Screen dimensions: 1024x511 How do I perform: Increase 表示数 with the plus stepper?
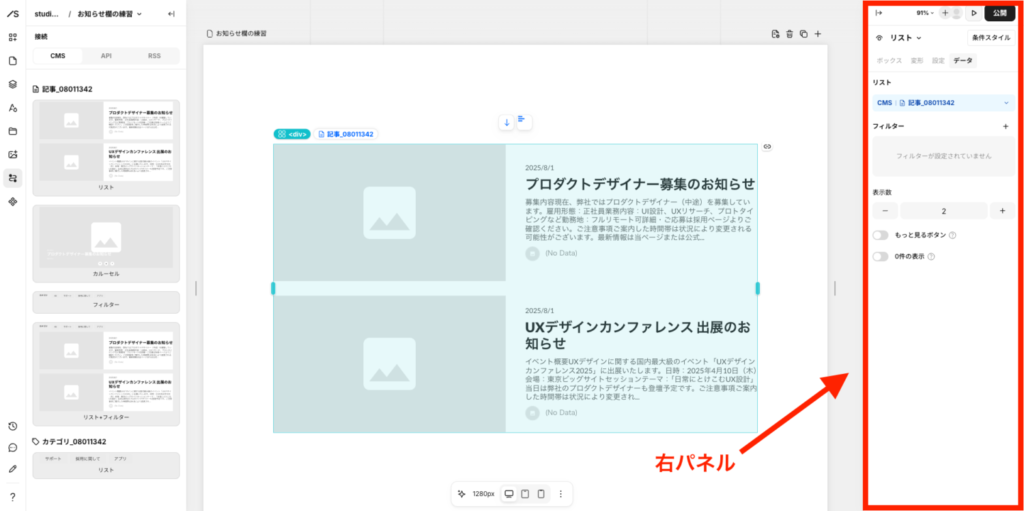pos(1002,211)
